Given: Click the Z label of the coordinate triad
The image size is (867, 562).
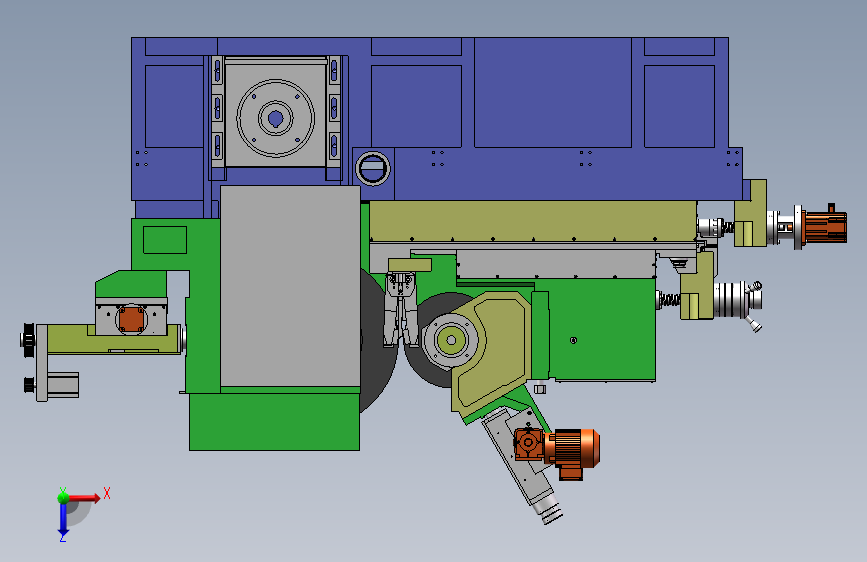Looking at the screenshot, I should [63, 538].
